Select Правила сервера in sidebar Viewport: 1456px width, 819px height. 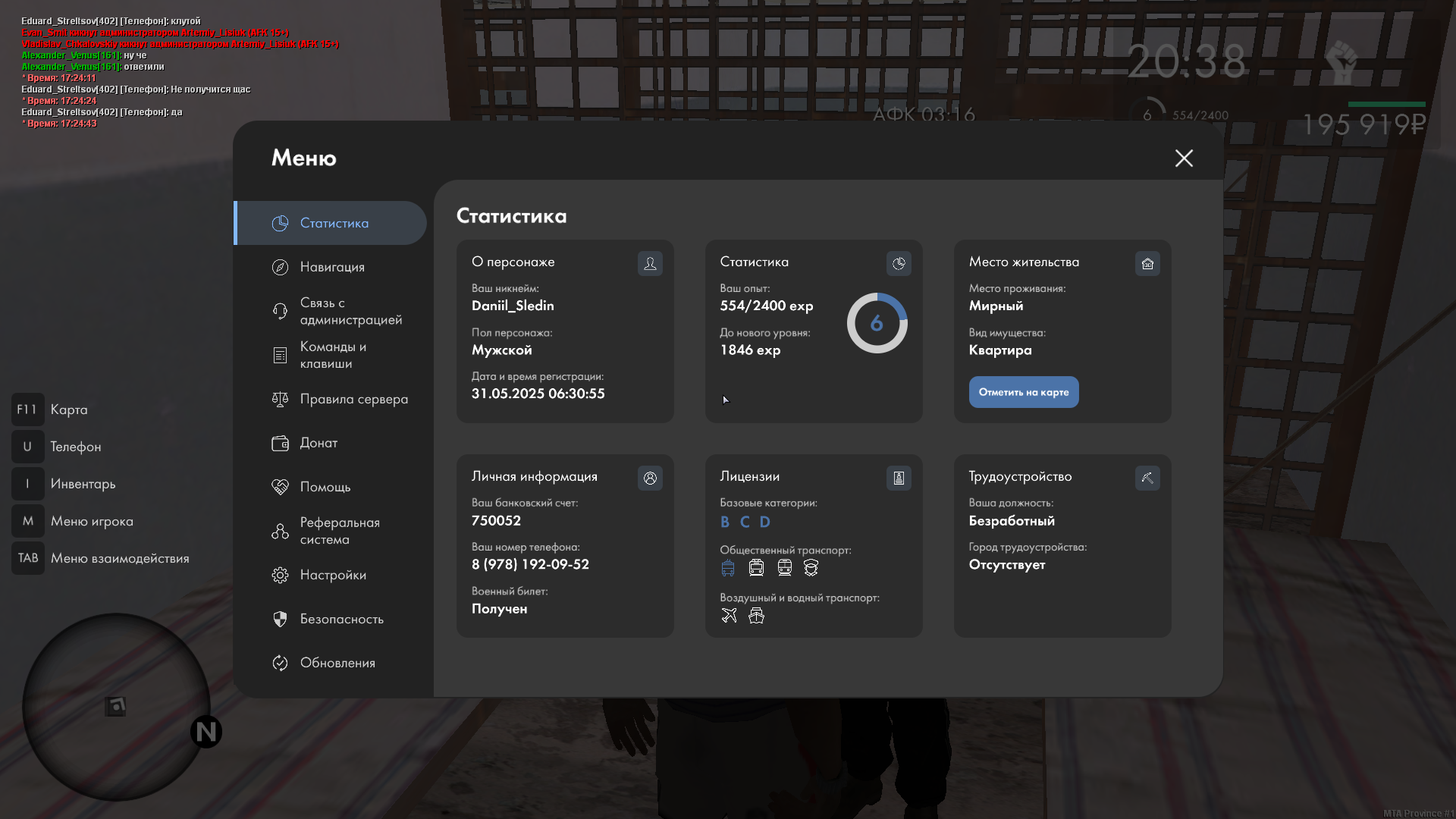(353, 399)
